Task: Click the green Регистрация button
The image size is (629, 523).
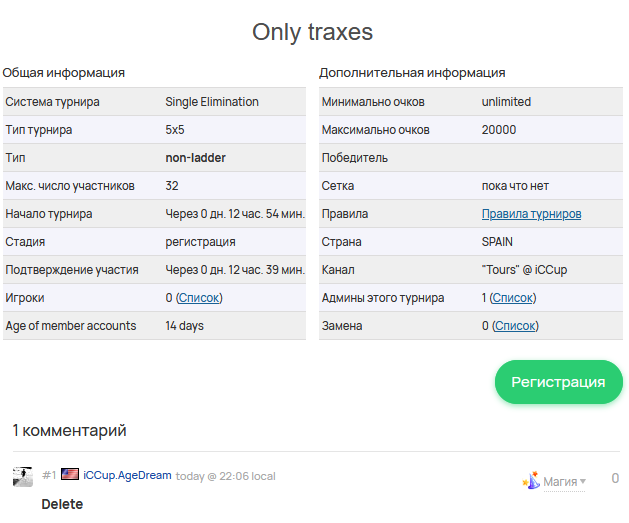Action: [x=558, y=382]
